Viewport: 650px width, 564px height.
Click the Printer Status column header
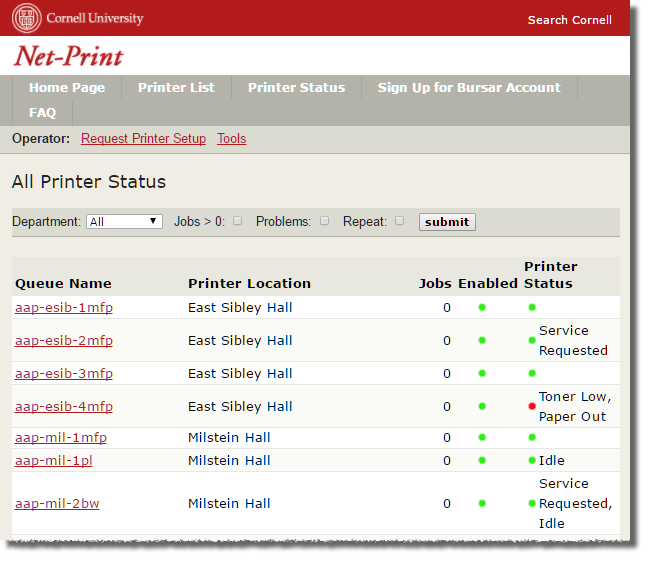click(551, 275)
